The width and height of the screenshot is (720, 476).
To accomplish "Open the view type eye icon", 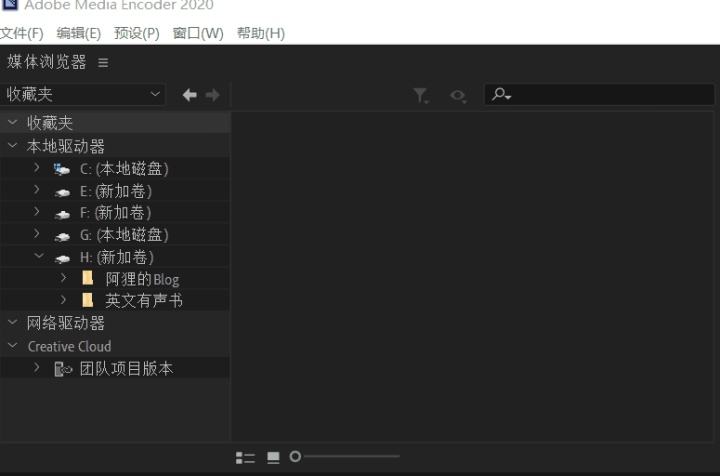I will [458, 95].
